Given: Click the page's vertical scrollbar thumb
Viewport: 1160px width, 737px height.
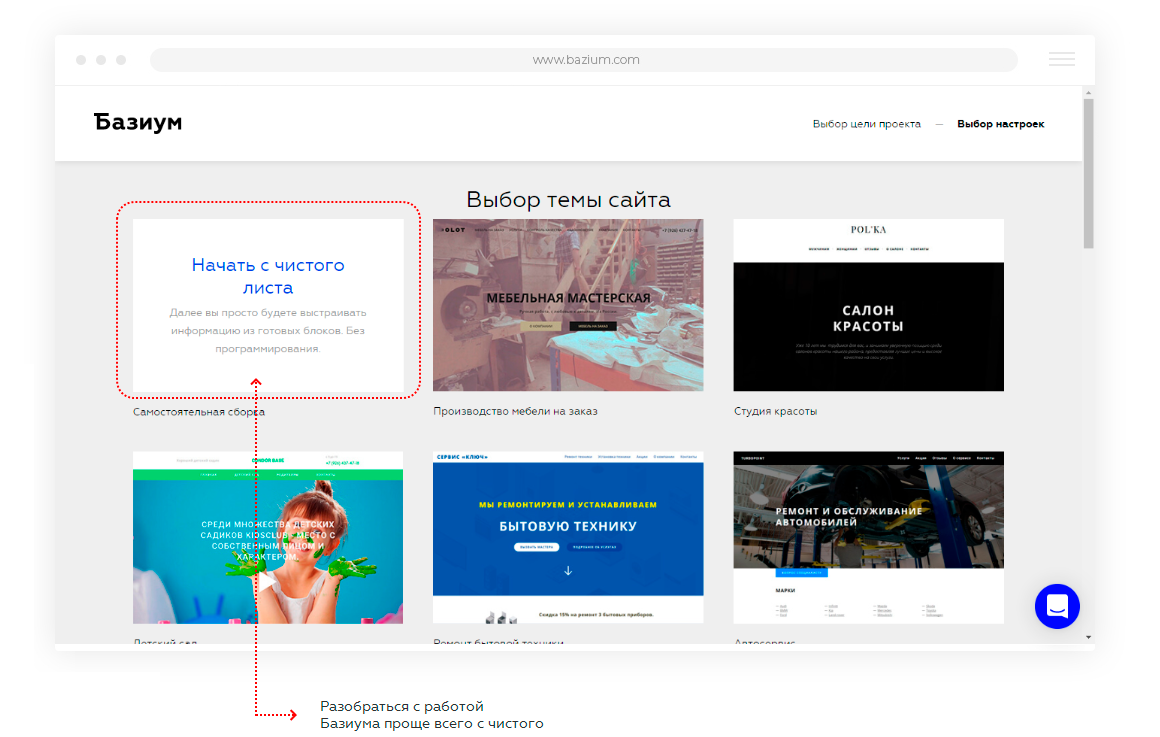Looking at the screenshot, I should tap(1088, 173).
